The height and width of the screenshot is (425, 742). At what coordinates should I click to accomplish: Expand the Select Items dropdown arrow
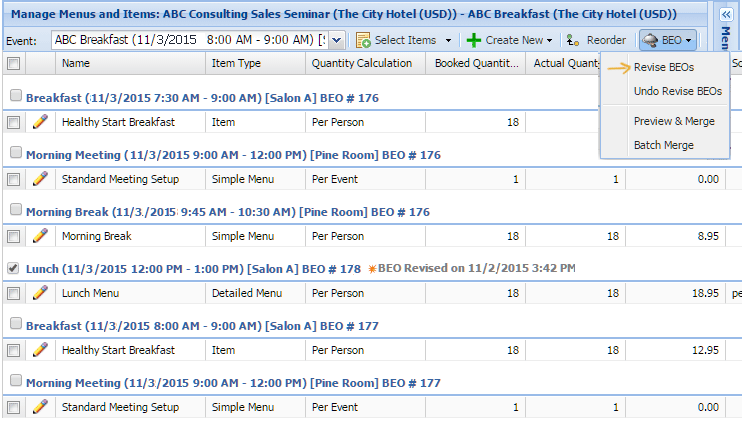[448, 41]
